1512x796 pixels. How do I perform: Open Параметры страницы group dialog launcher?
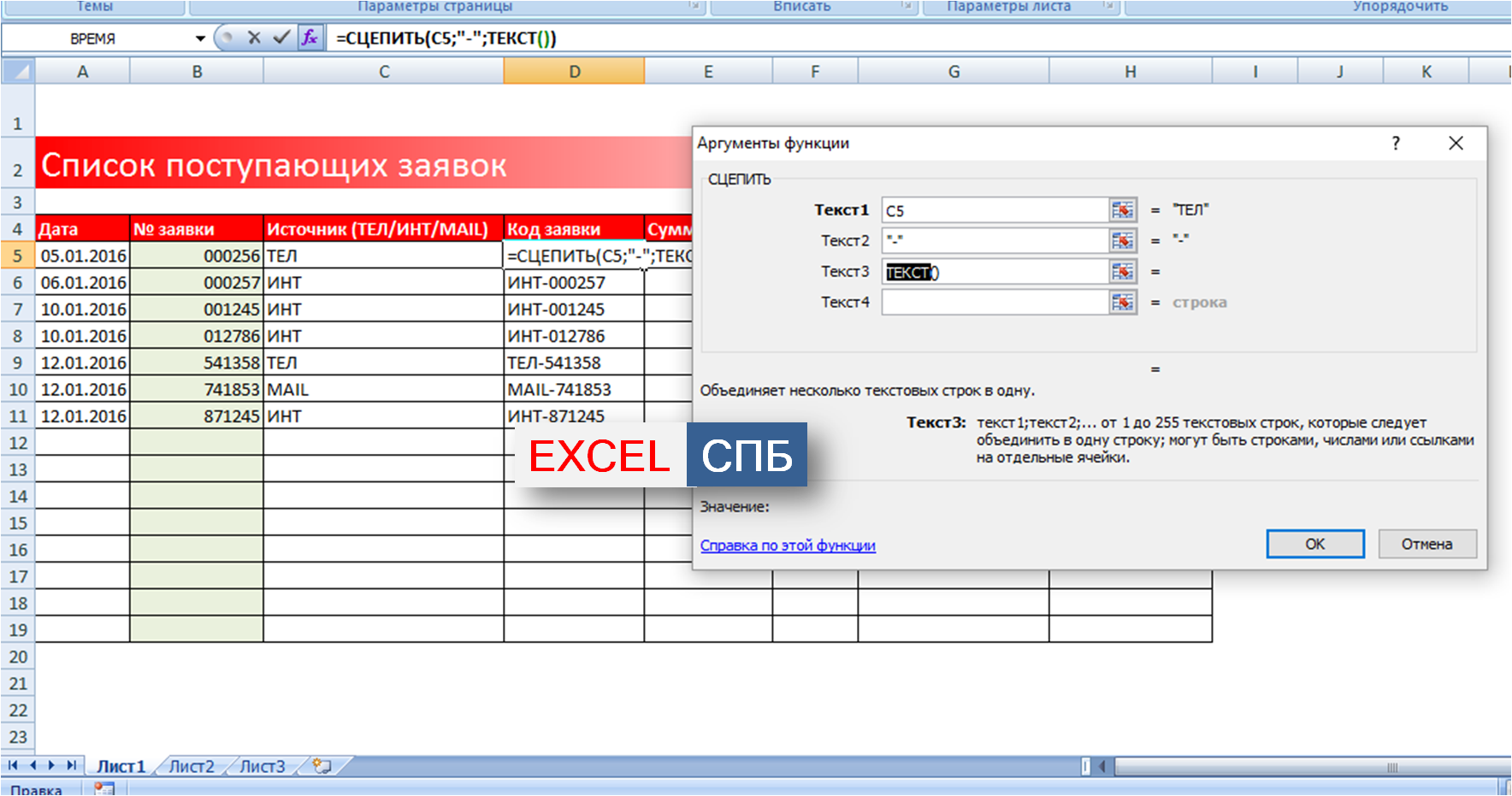click(x=695, y=7)
